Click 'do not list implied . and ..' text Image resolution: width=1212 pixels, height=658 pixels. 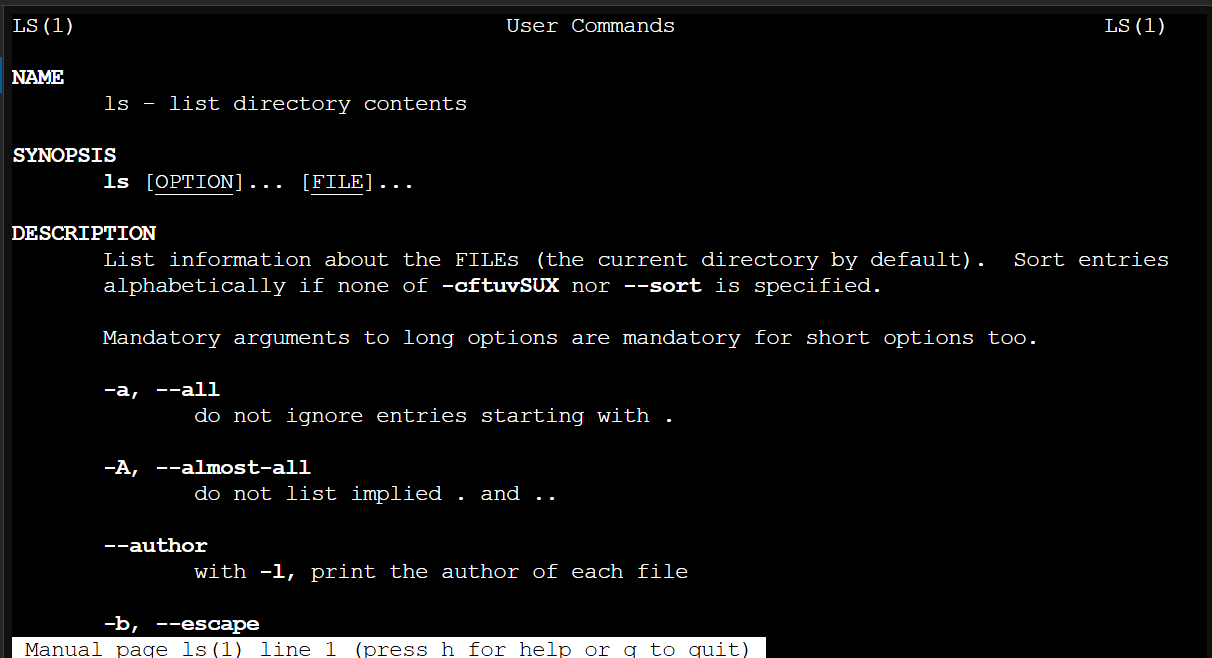[x=375, y=493]
